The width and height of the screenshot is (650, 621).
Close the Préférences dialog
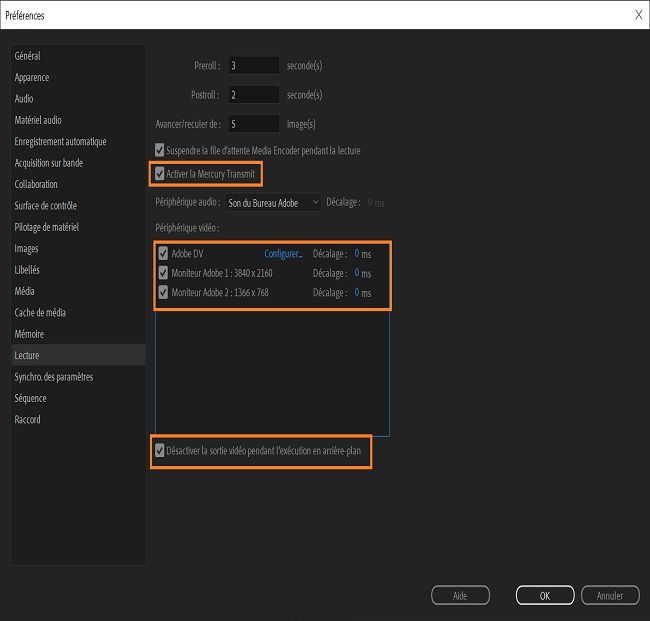pyautogui.click(x=639, y=15)
